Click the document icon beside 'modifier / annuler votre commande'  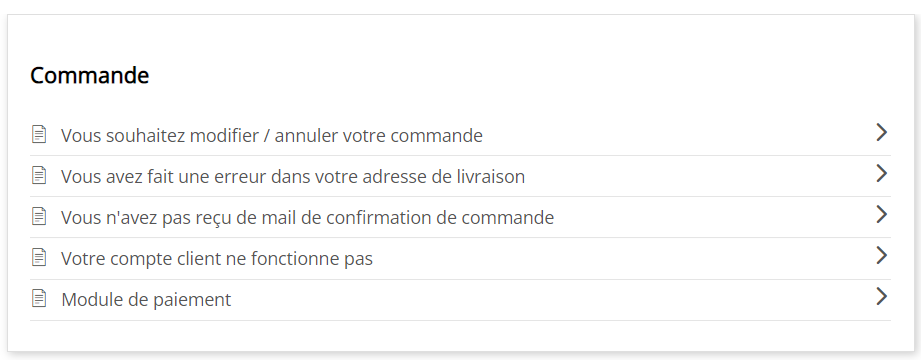[x=39, y=134]
